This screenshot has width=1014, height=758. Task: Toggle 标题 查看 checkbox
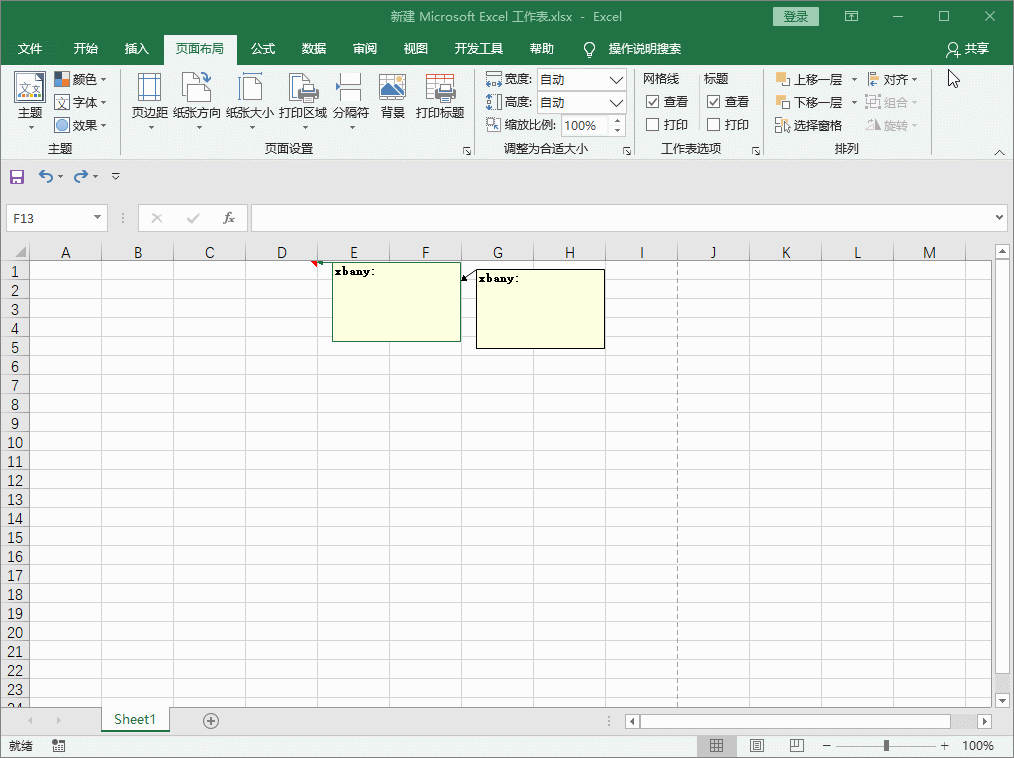pos(713,102)
